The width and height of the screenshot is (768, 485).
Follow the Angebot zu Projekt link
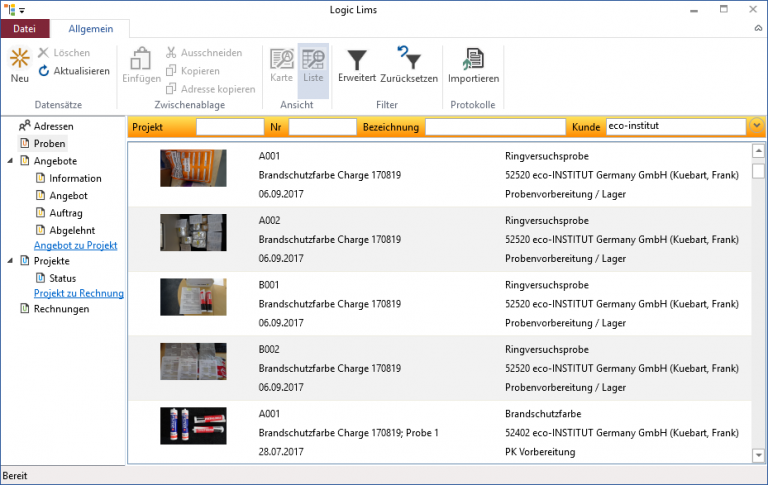coord(76,245)
